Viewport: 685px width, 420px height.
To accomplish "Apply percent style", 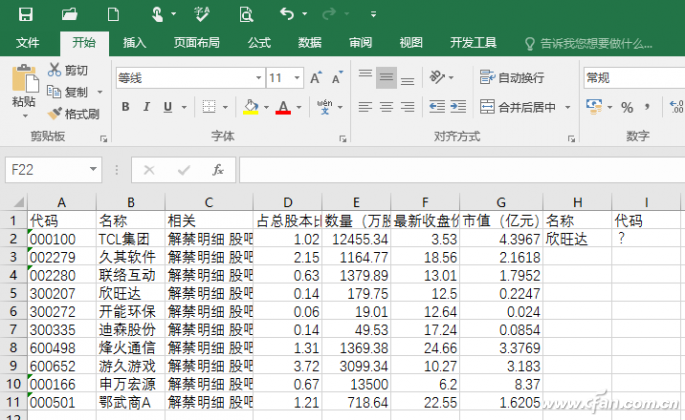I will click(x=627, y=108).
